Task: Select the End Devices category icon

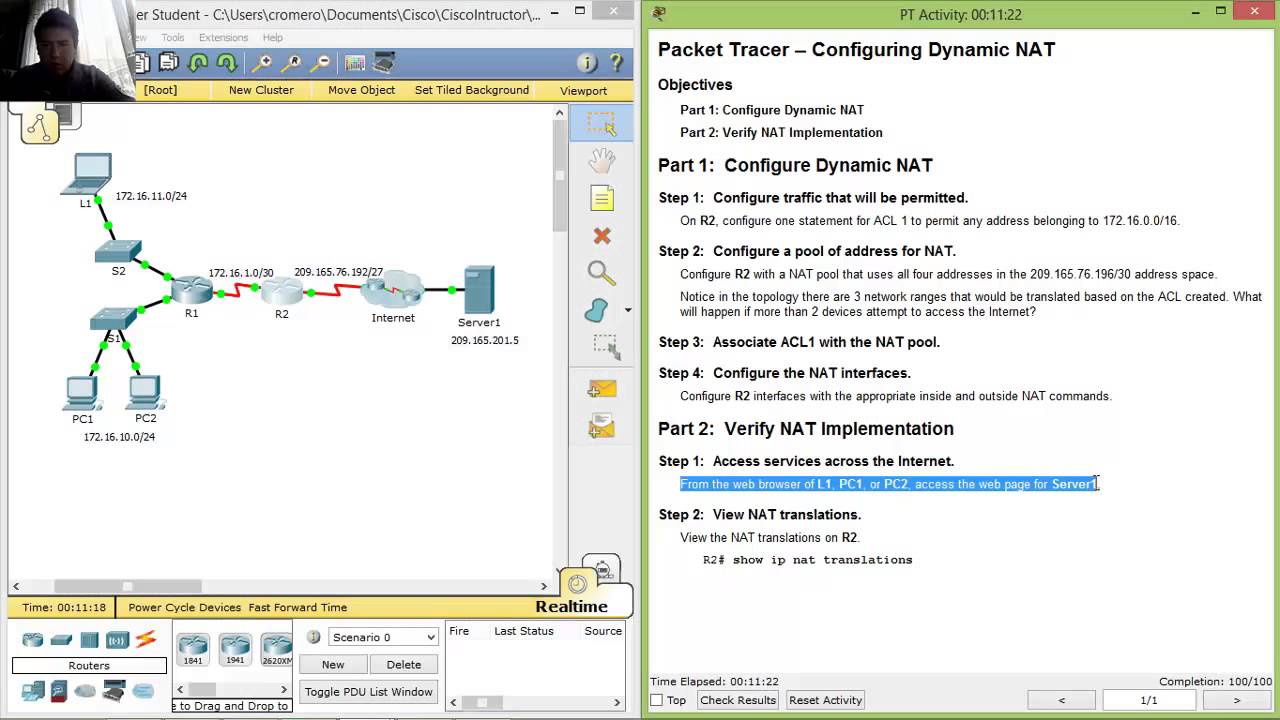Action: pos(33,690)
